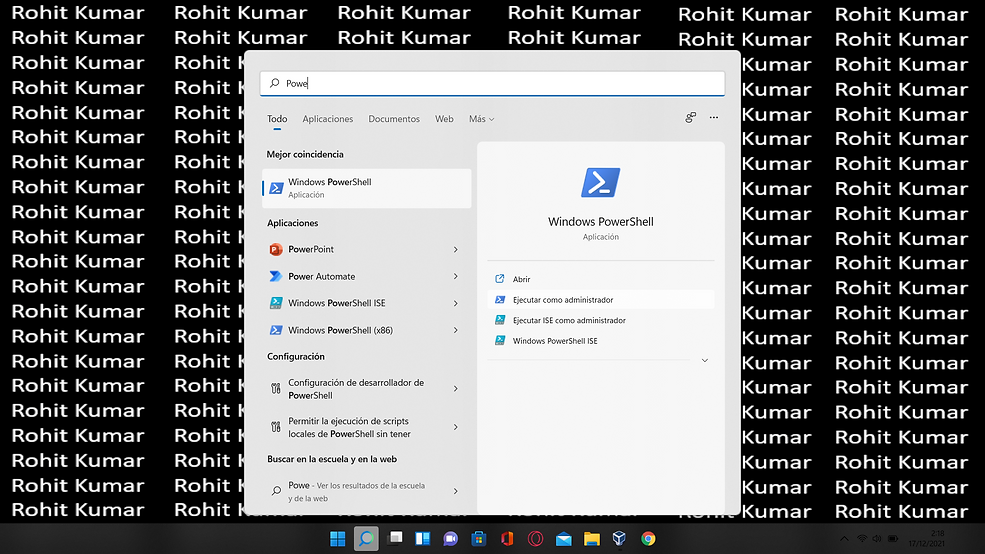
Task: Launch Google Chrome from the taskbar
Action: click(x=648, y=539)
